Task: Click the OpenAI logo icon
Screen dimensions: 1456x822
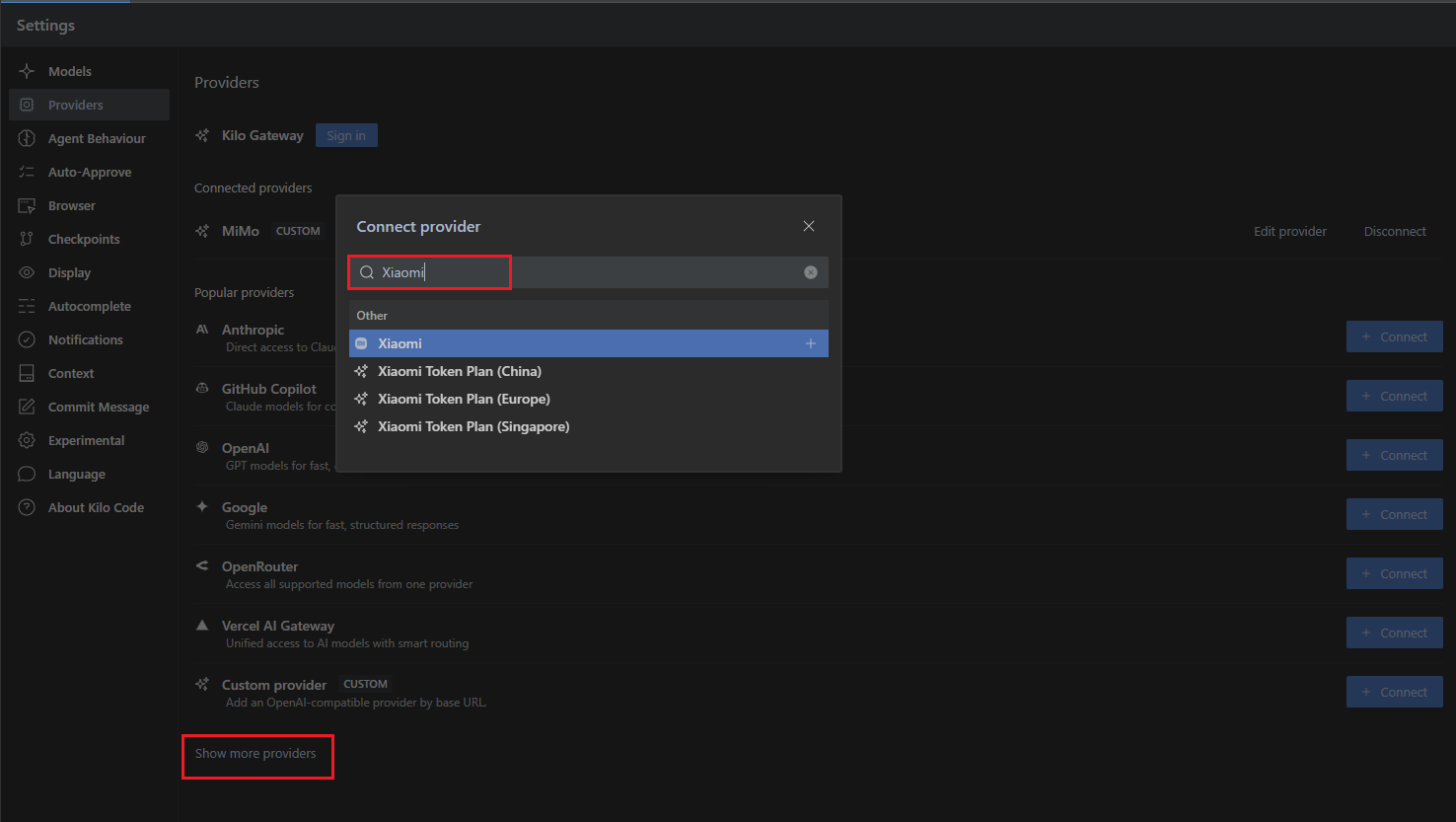Action: click(x=202, y=447)
